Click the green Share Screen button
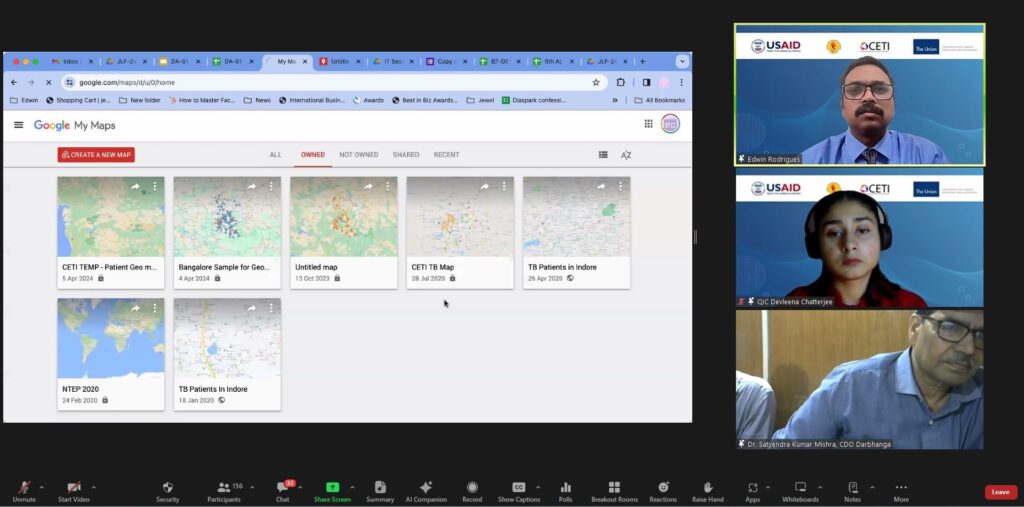 [x=332, y=487]
